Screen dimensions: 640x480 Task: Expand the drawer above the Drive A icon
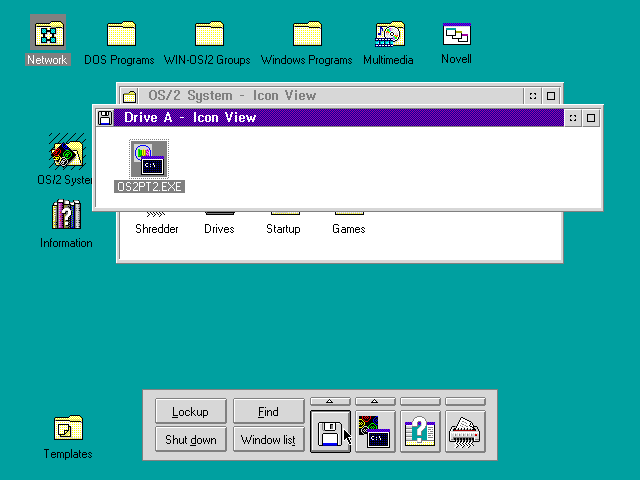330,402
